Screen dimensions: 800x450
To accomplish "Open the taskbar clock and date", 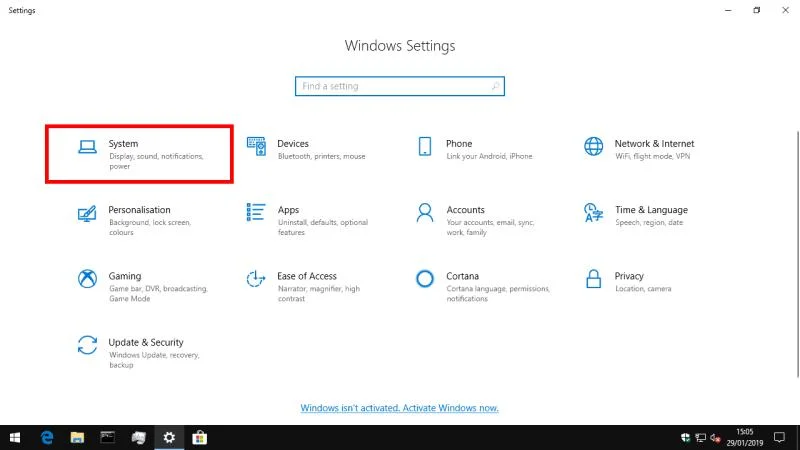I will click(x=745, y=438).
